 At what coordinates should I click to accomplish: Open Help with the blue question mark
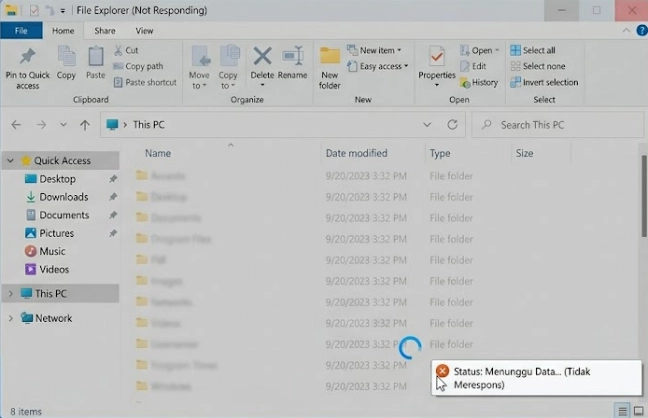tap(641, 31)
